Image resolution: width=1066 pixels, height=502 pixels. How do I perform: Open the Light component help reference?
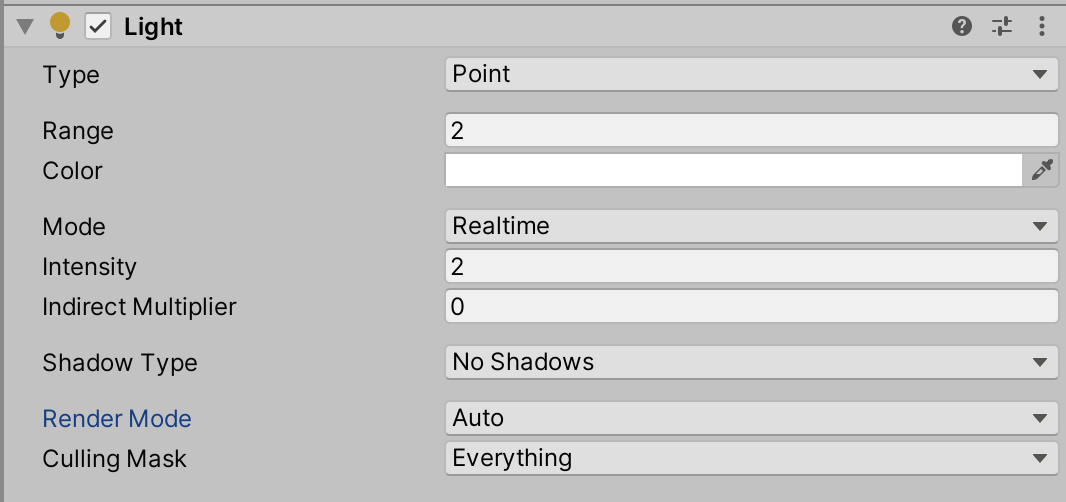coord(962,27)
